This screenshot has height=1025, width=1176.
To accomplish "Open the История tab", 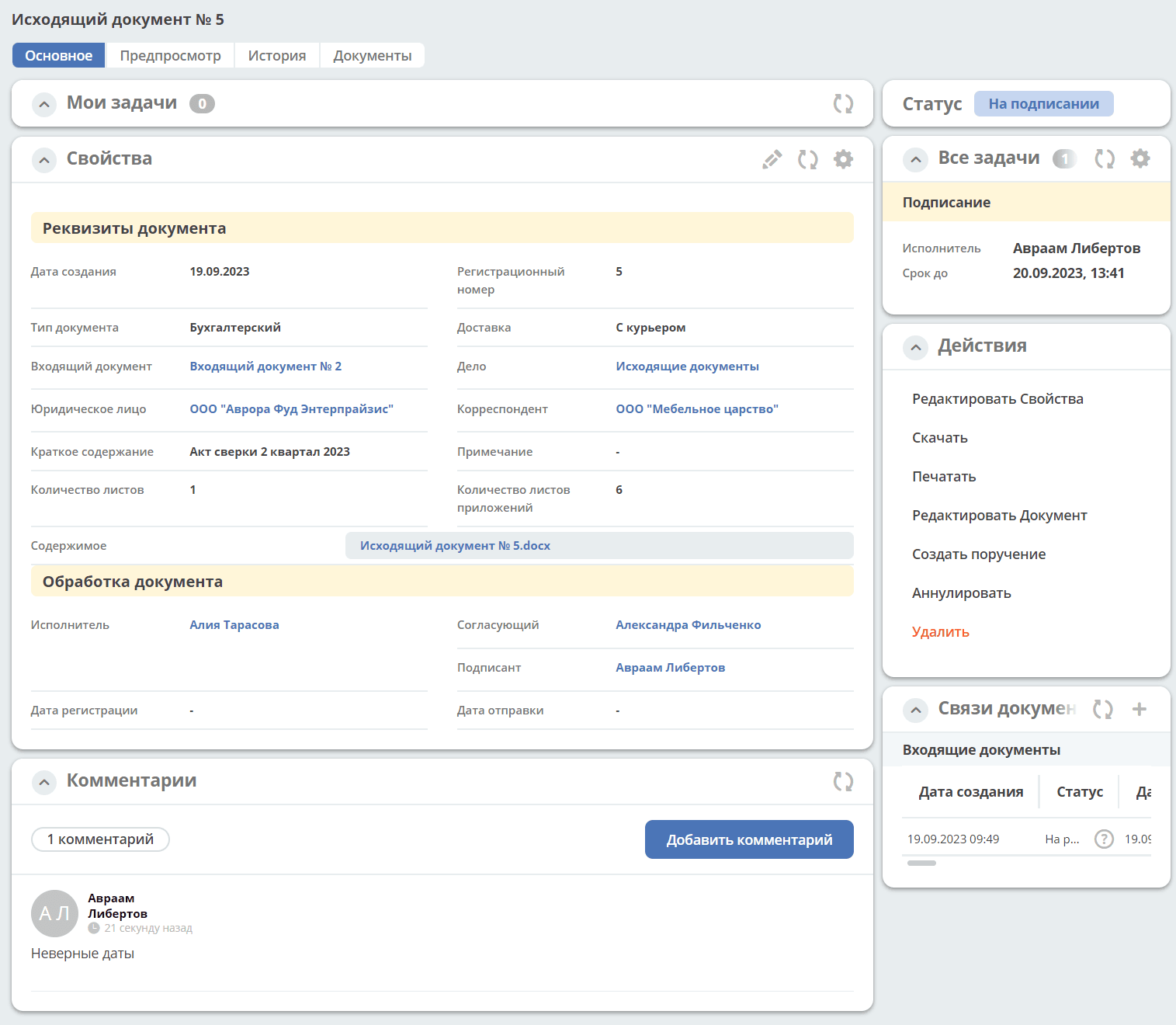I will [277, 55].
